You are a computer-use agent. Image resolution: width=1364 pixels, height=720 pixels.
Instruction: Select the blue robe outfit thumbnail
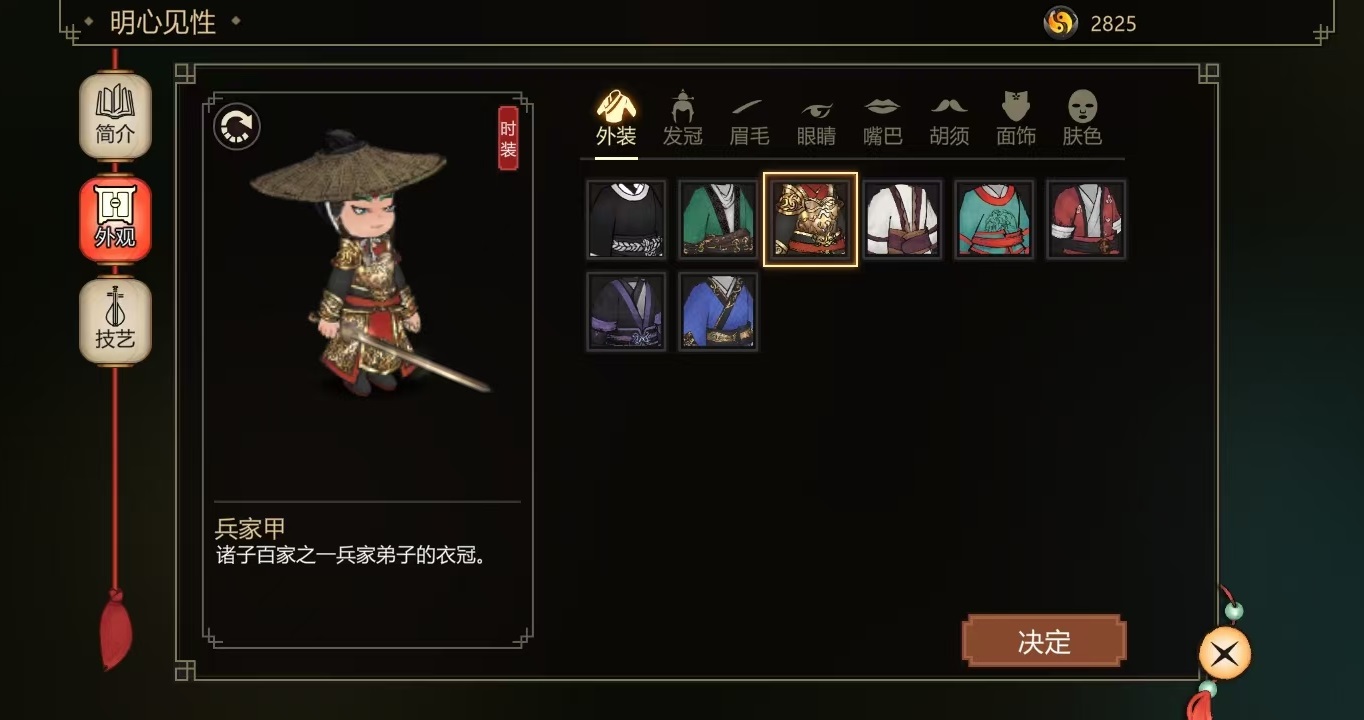718,312
